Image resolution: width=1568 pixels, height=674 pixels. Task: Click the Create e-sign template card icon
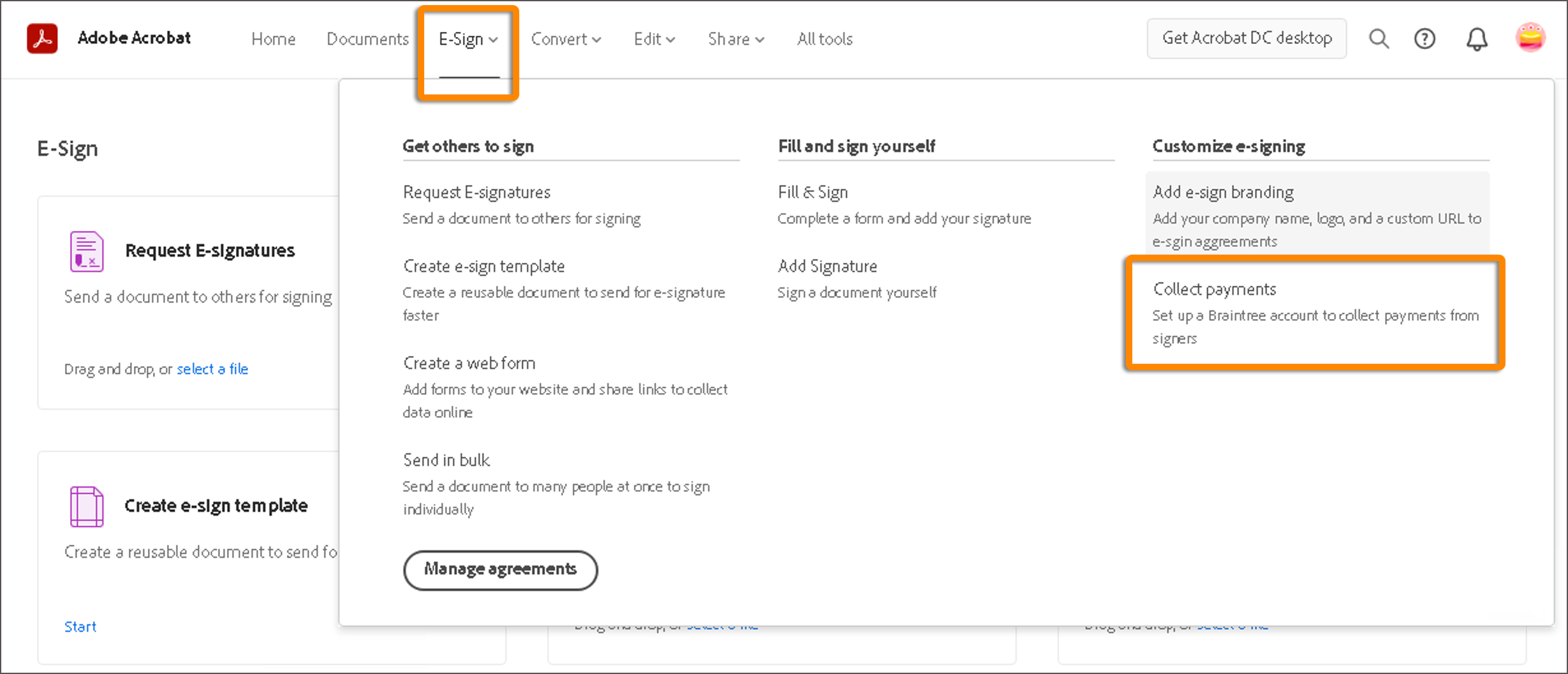[x=87, y=506]
